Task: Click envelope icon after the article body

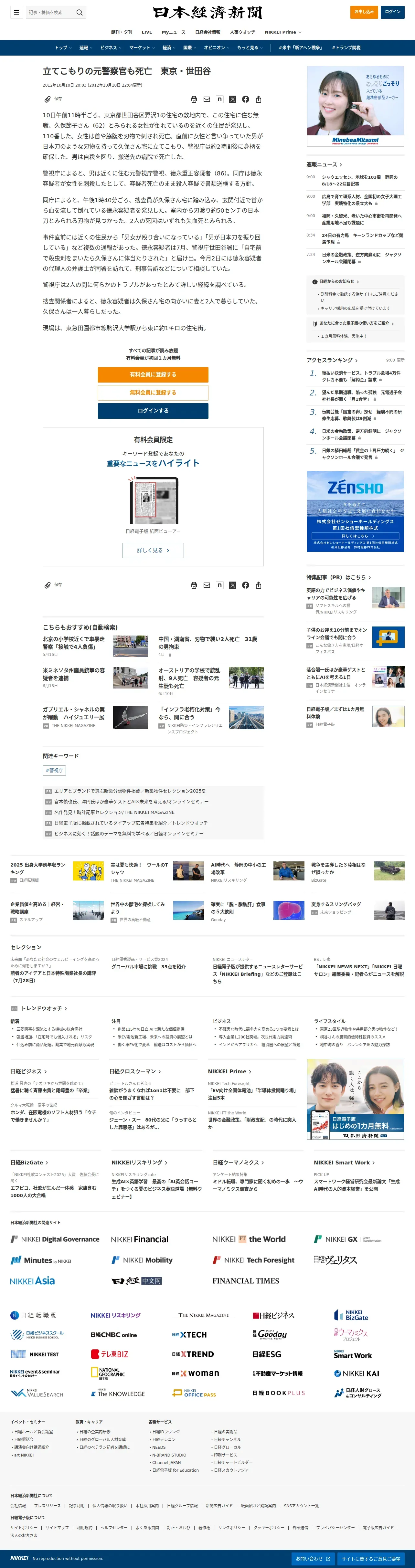Action: (x=207, y=585)
